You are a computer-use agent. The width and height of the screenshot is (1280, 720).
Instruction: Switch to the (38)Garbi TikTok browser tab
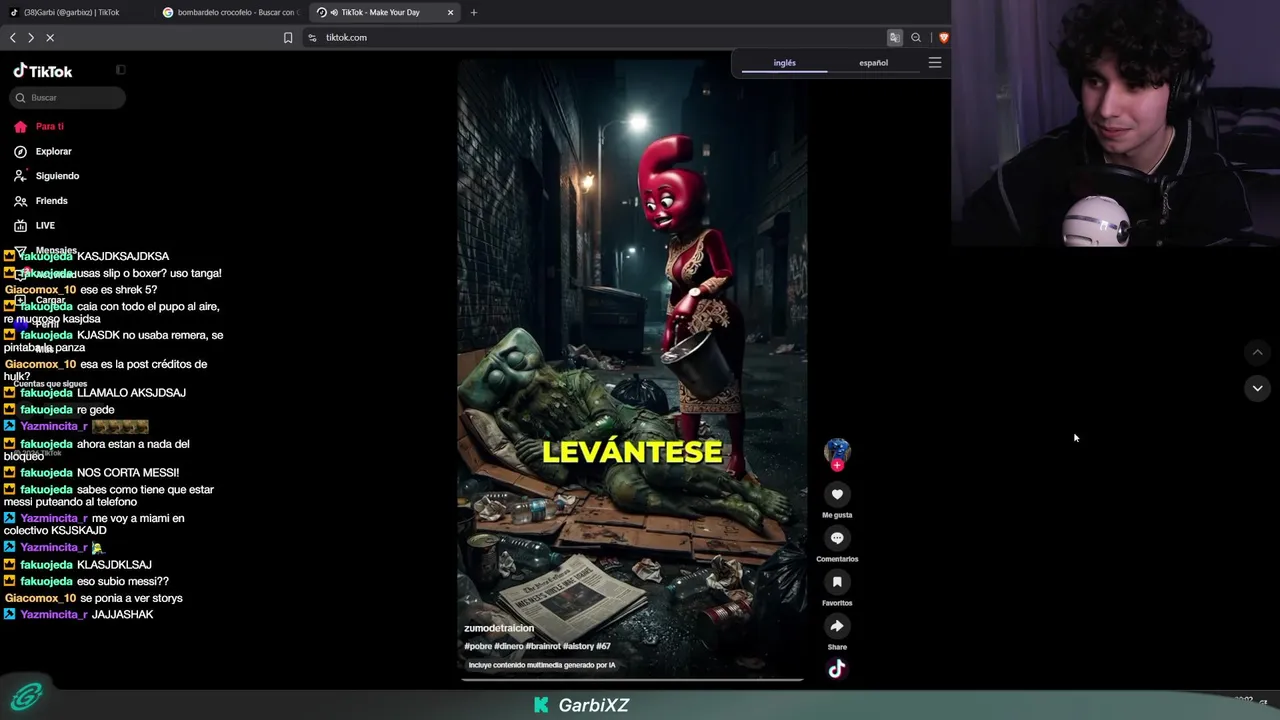click(77, 12)
